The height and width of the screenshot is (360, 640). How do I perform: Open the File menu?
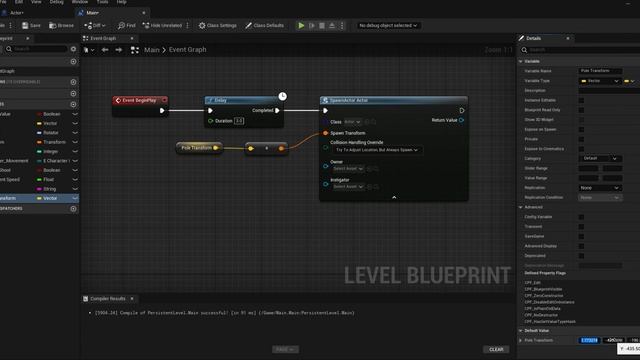coord(2,2)
